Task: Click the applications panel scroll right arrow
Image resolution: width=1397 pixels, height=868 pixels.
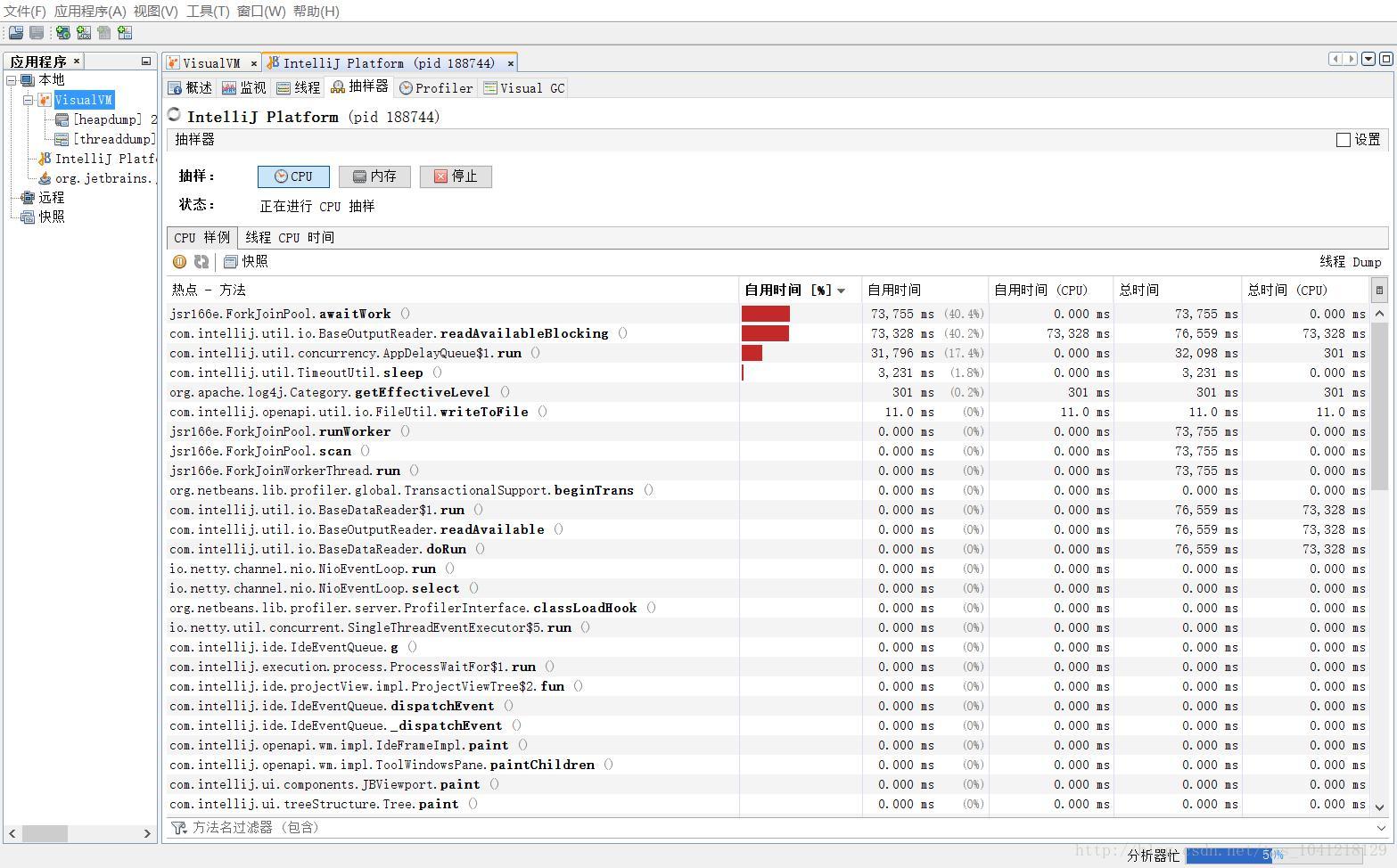Action: click(147, 834)
